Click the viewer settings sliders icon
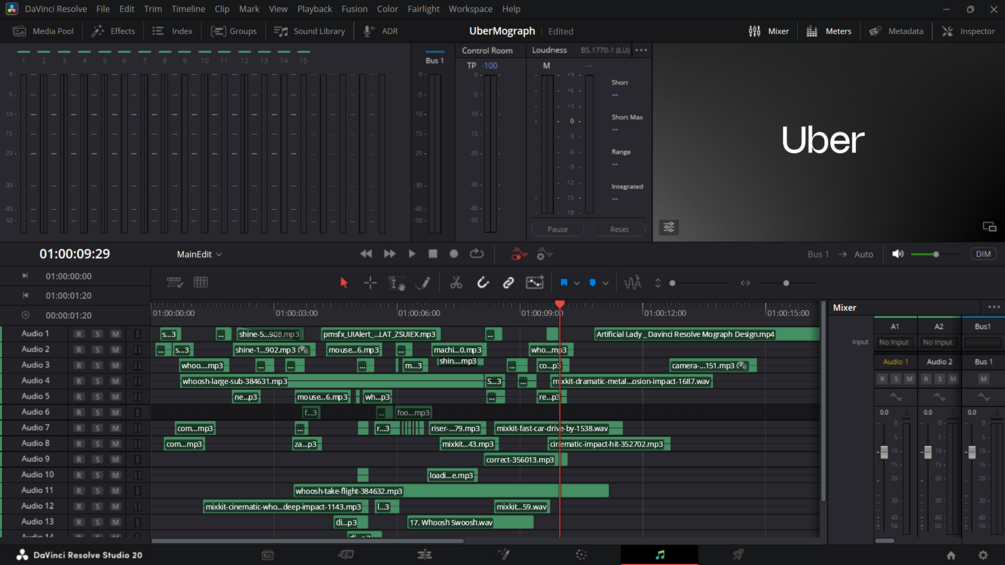Screen dimensions: 1005x565 click(669, 227)
